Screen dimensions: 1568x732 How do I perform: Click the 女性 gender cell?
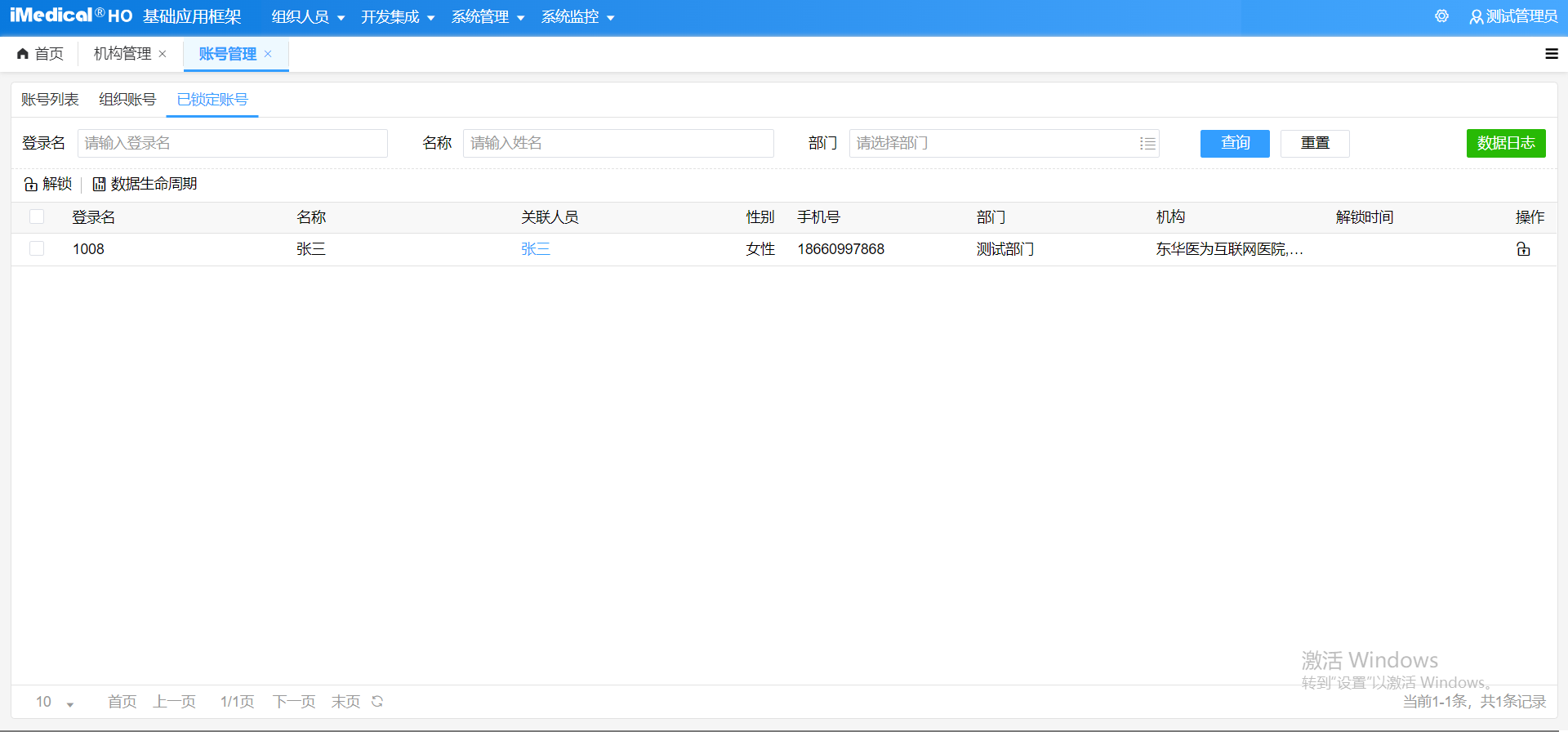(760, 249)
